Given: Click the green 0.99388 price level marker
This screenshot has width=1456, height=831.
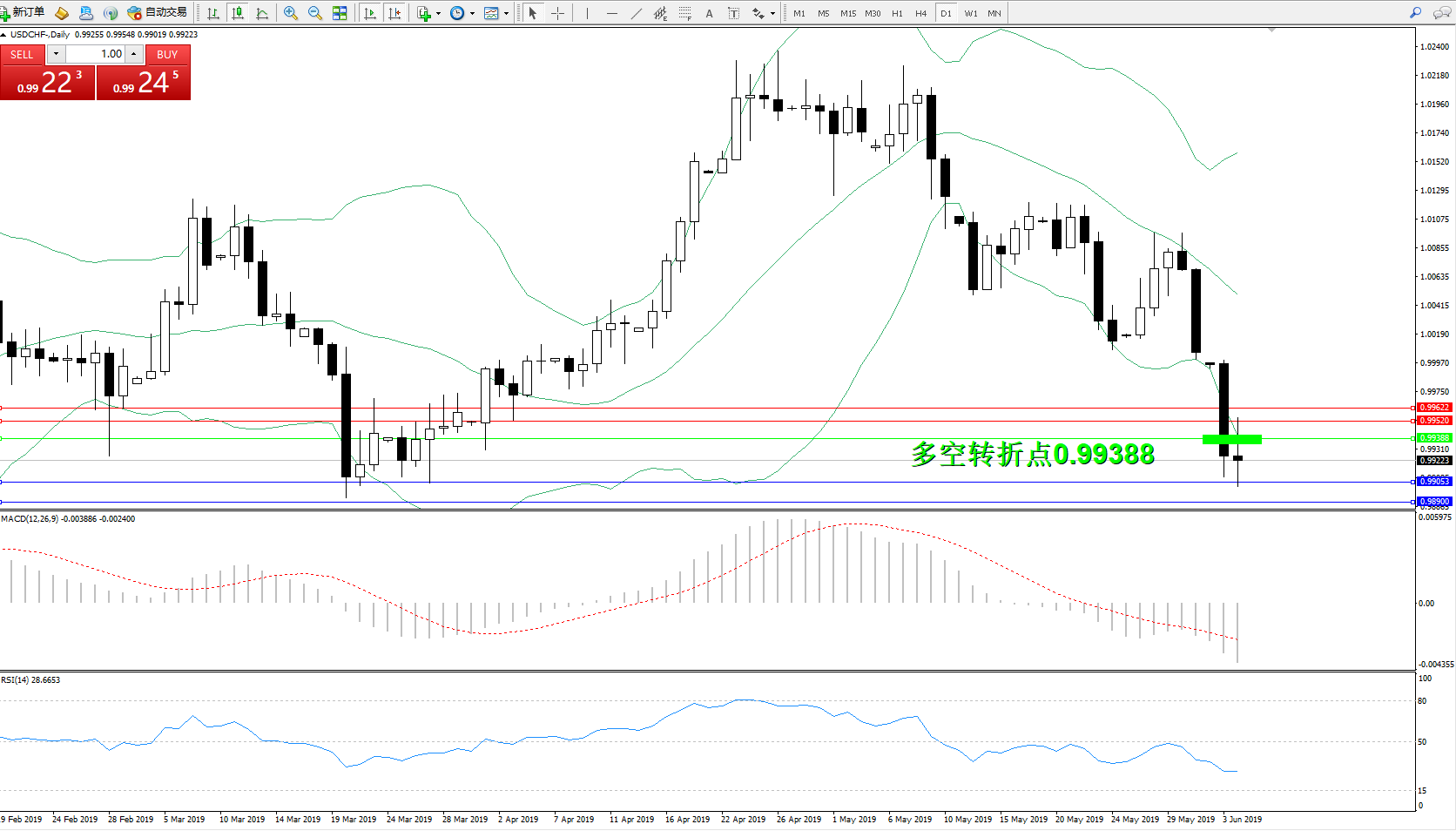Looking at the screenshot, I should [1231, 439].
